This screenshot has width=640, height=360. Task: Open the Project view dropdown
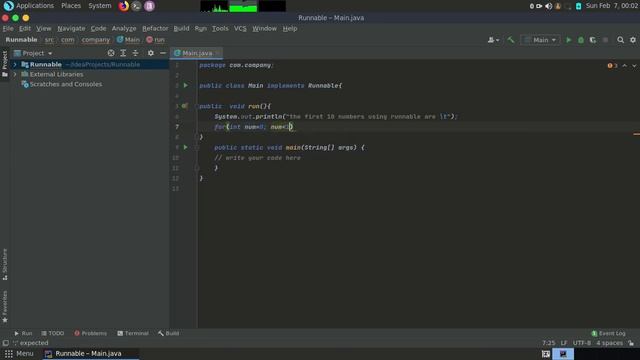(33, 53)
